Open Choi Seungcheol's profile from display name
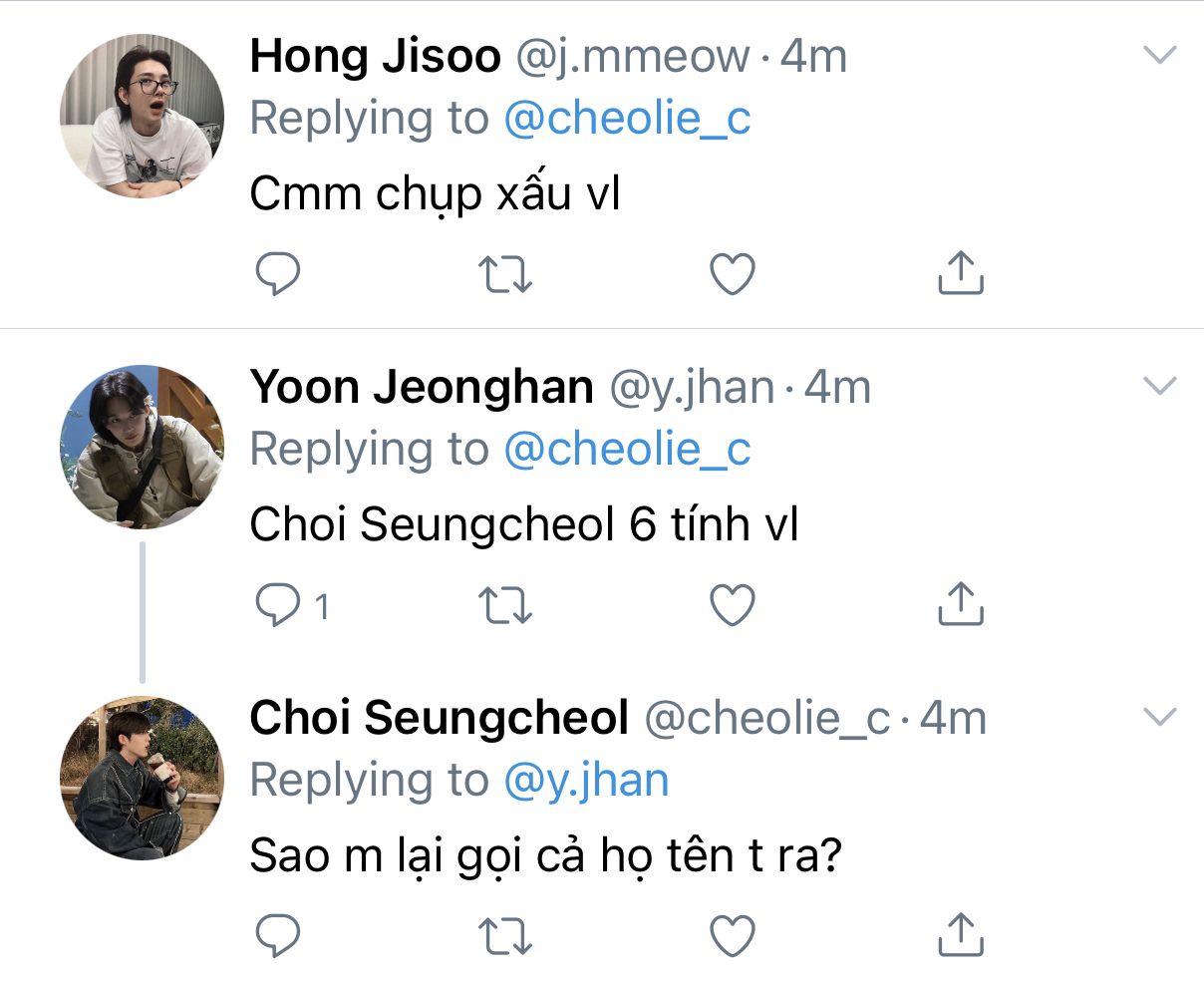Screen dimensions: 1204x986 (x=439, y=717)
